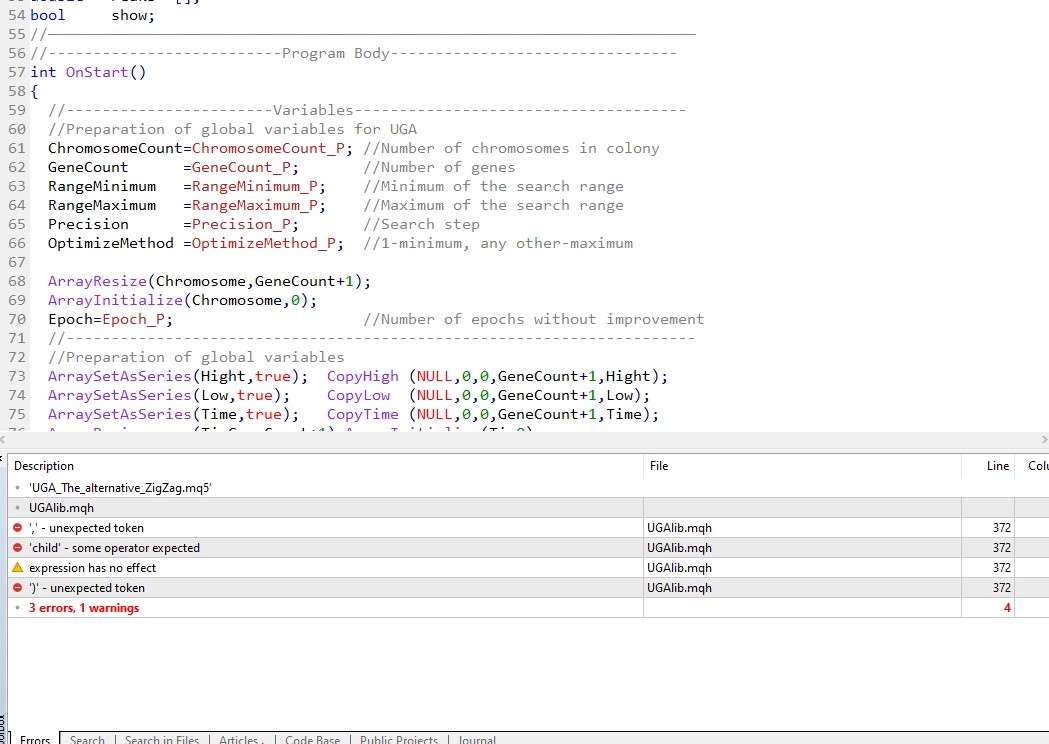The image size is (1049, 744).
Task: Select the expression has no effect warning
Action: 529,568
